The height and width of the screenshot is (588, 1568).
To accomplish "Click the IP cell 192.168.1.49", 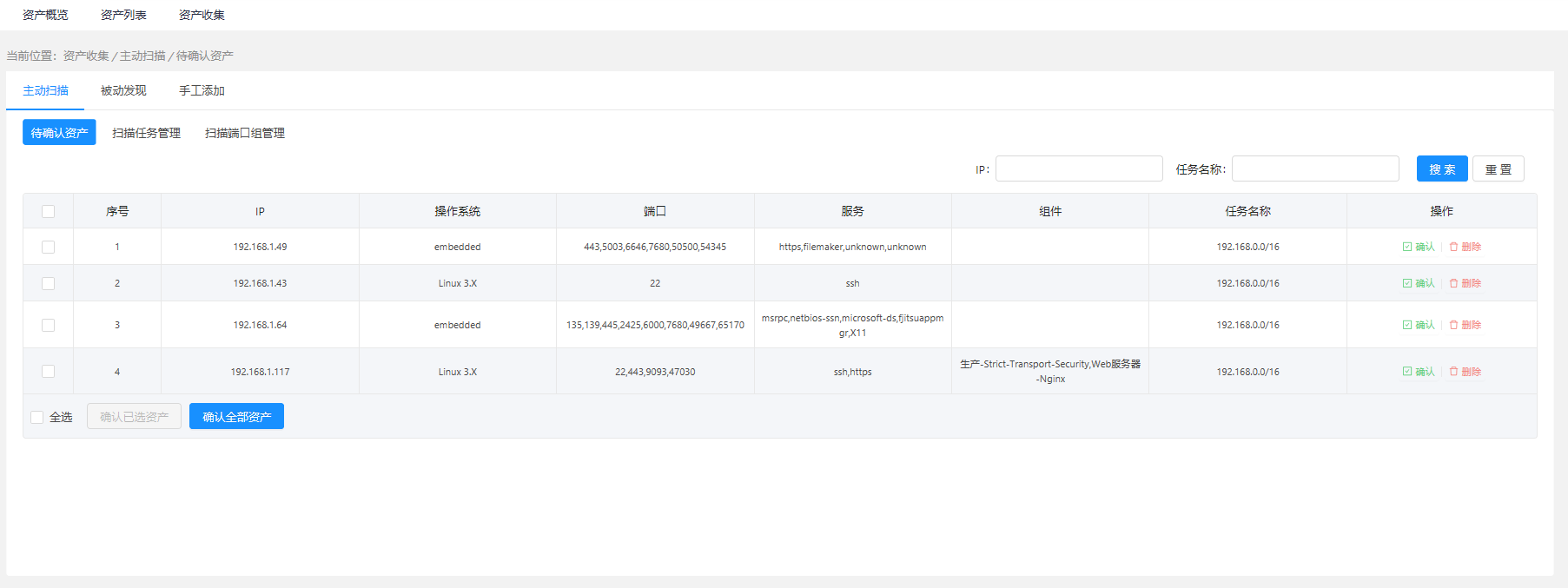I will [260, 247].
